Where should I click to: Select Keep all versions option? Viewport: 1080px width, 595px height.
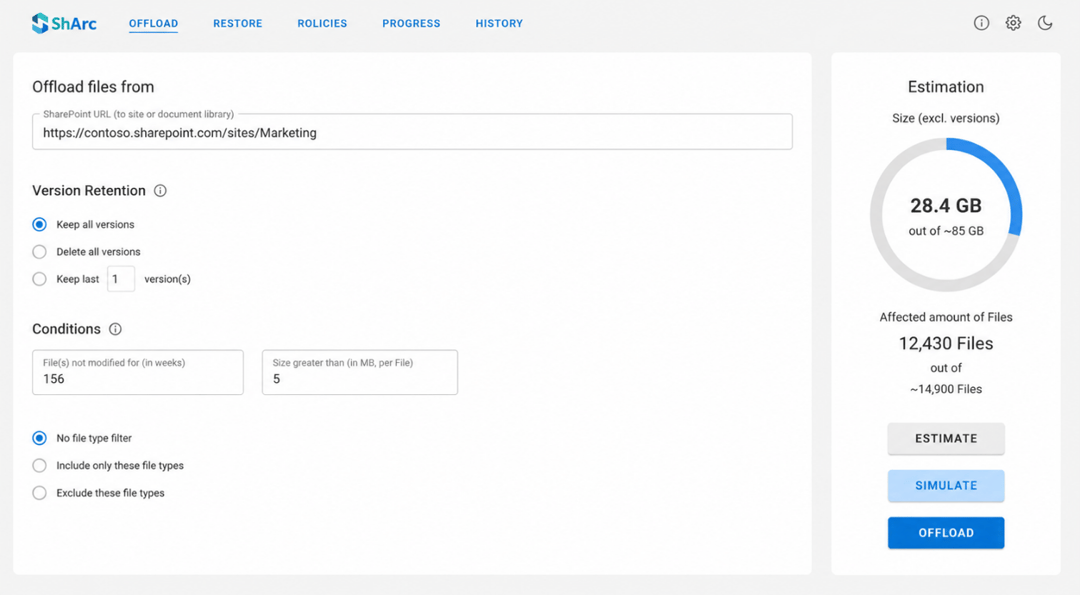click(x=40, y=225)
